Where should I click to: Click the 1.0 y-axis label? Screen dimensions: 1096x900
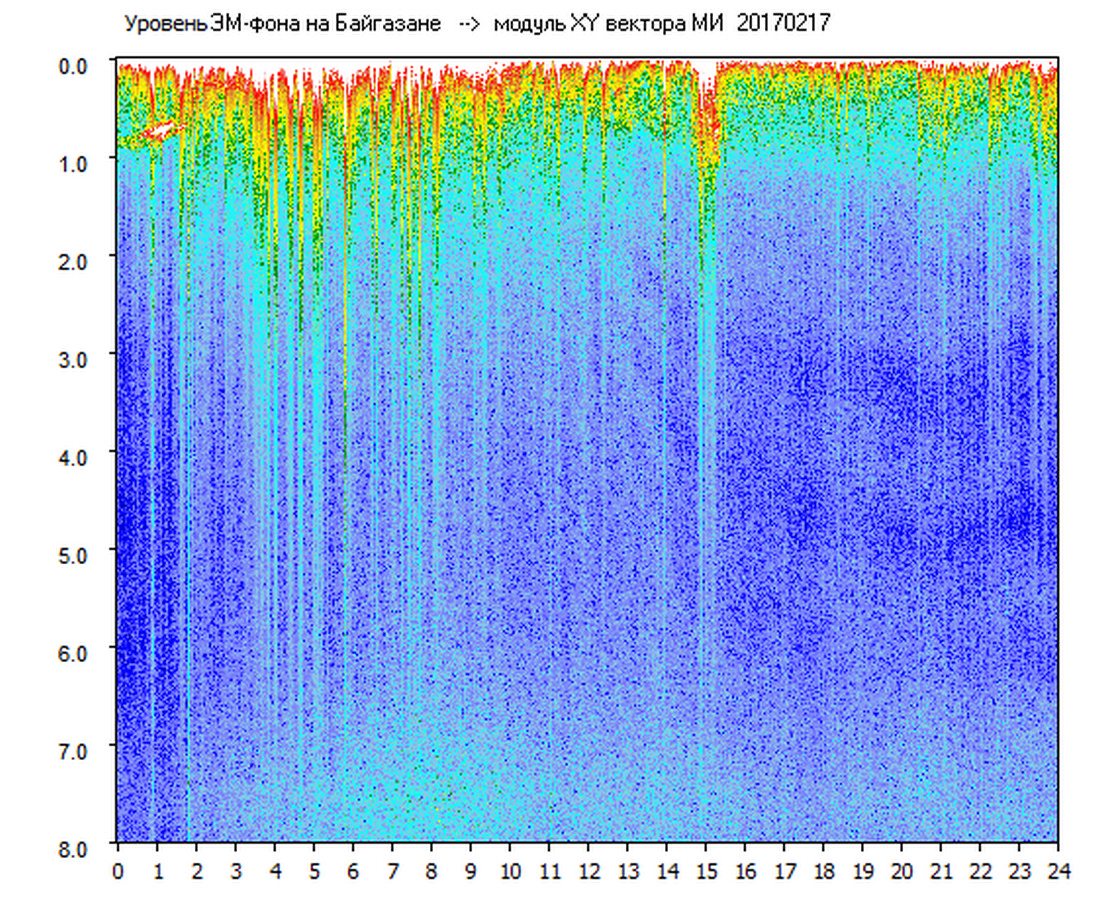click(77, 162)
